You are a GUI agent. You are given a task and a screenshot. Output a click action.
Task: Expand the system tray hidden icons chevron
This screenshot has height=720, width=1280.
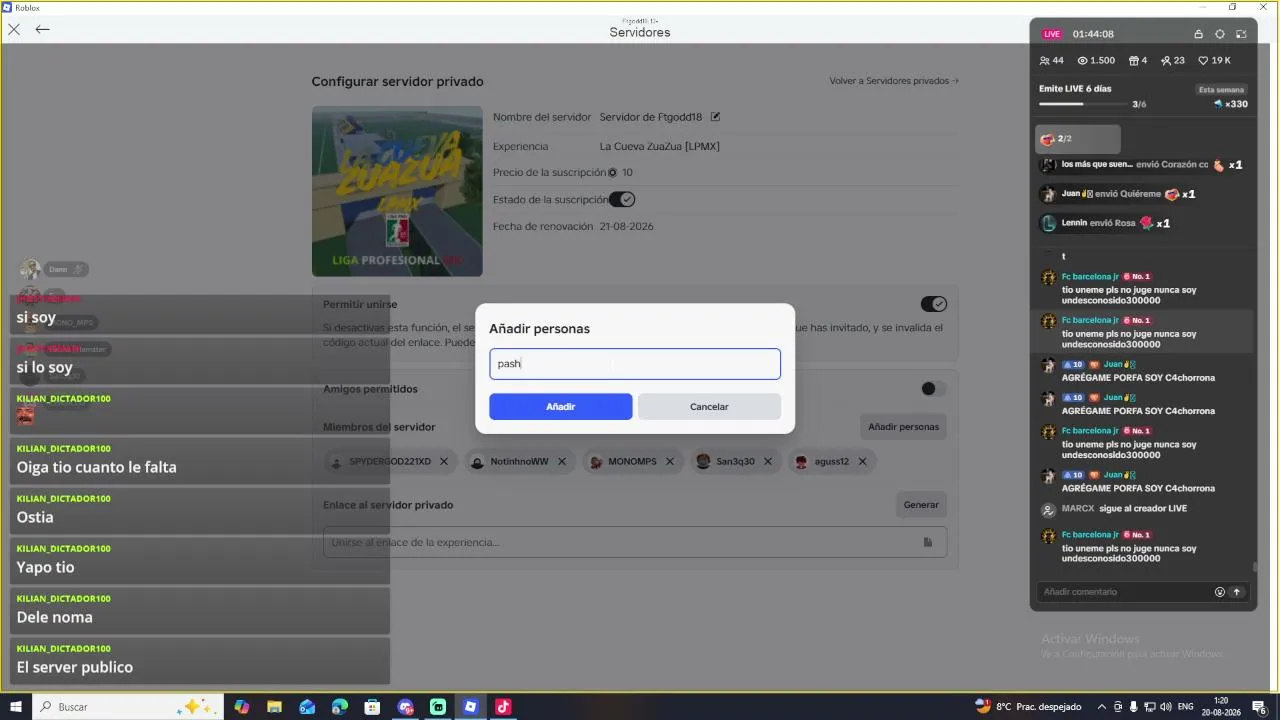click(x=1102, y=707)
